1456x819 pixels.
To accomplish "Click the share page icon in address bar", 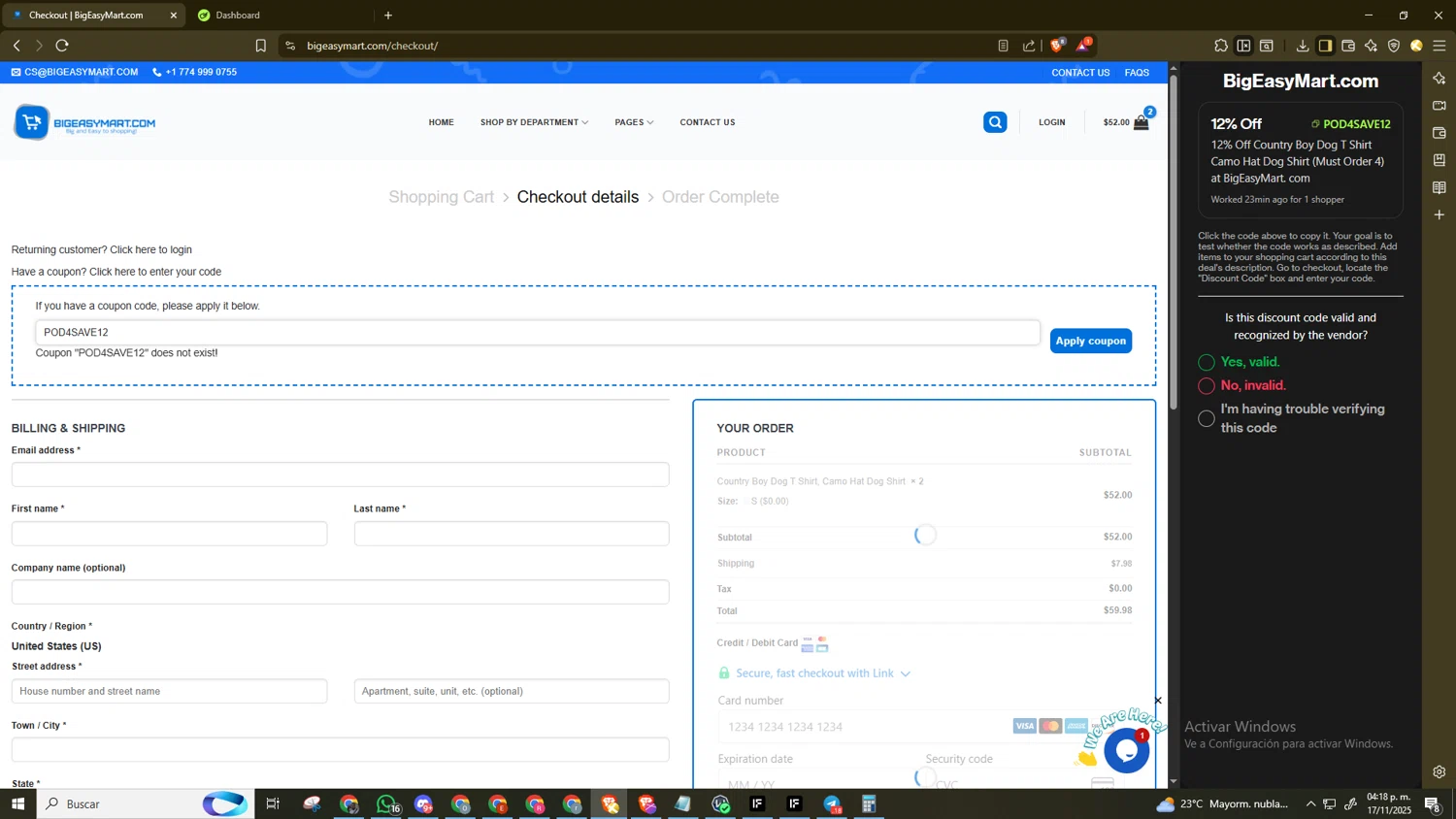I will pyautogui.click(x=1029, y=46).
